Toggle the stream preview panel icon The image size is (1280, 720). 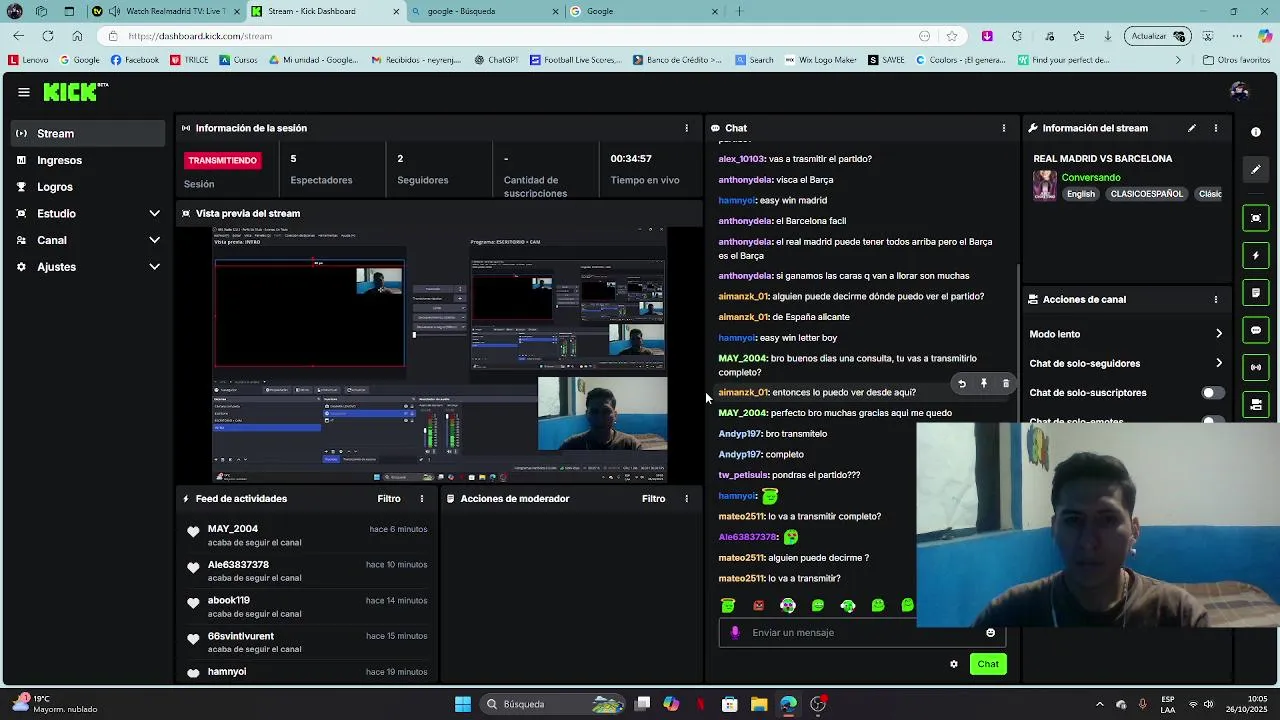tap(1256, 218)
